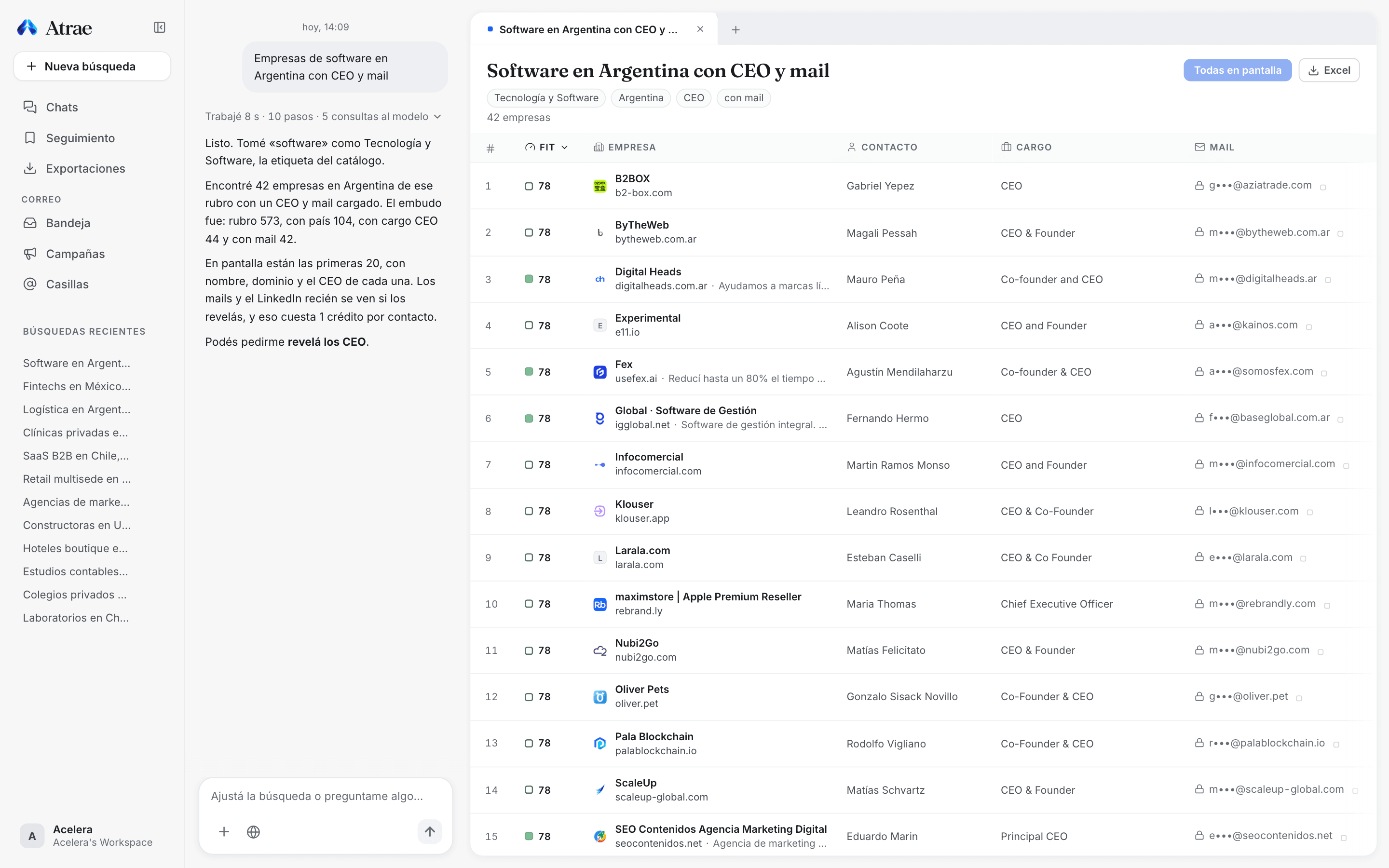
Task: Click the CONTACTO column header
Action: point(882,148)
